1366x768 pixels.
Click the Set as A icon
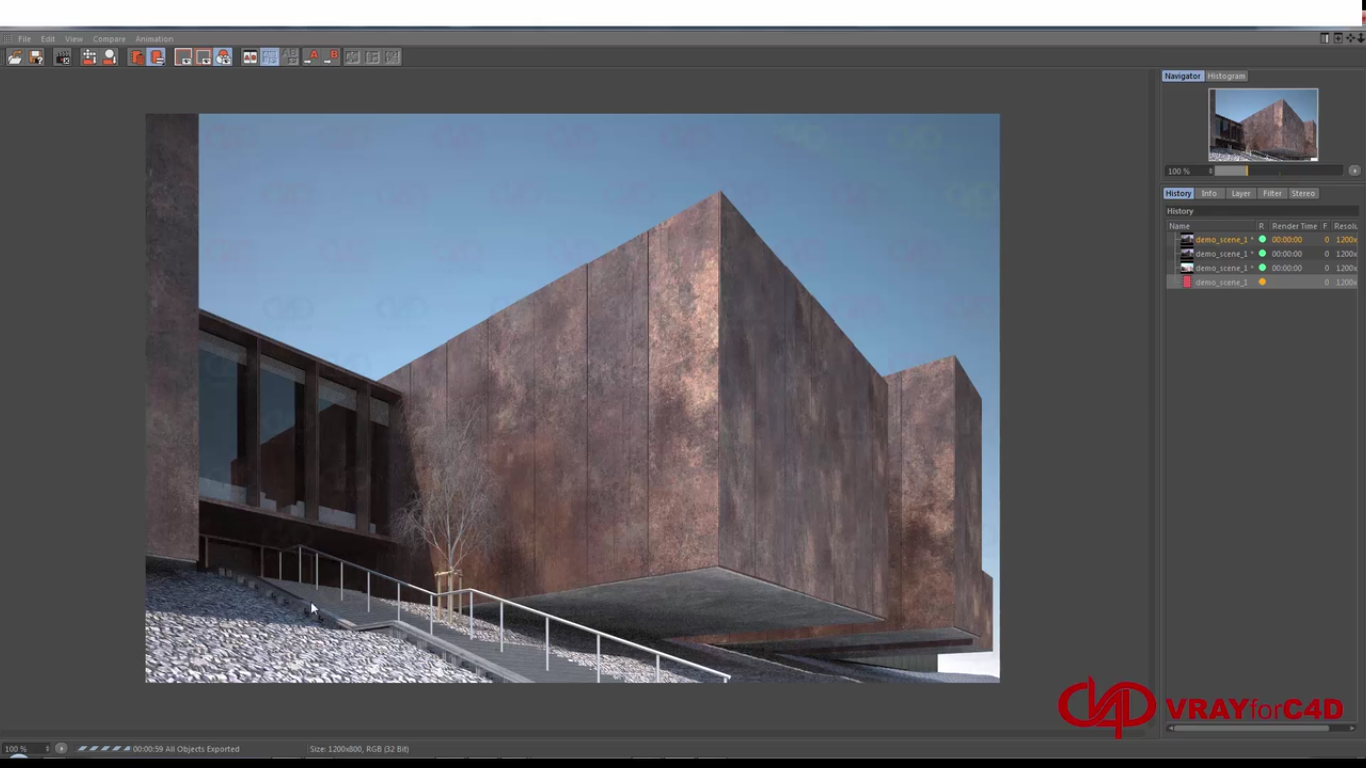pyautogui.click(x=312, y=57)
